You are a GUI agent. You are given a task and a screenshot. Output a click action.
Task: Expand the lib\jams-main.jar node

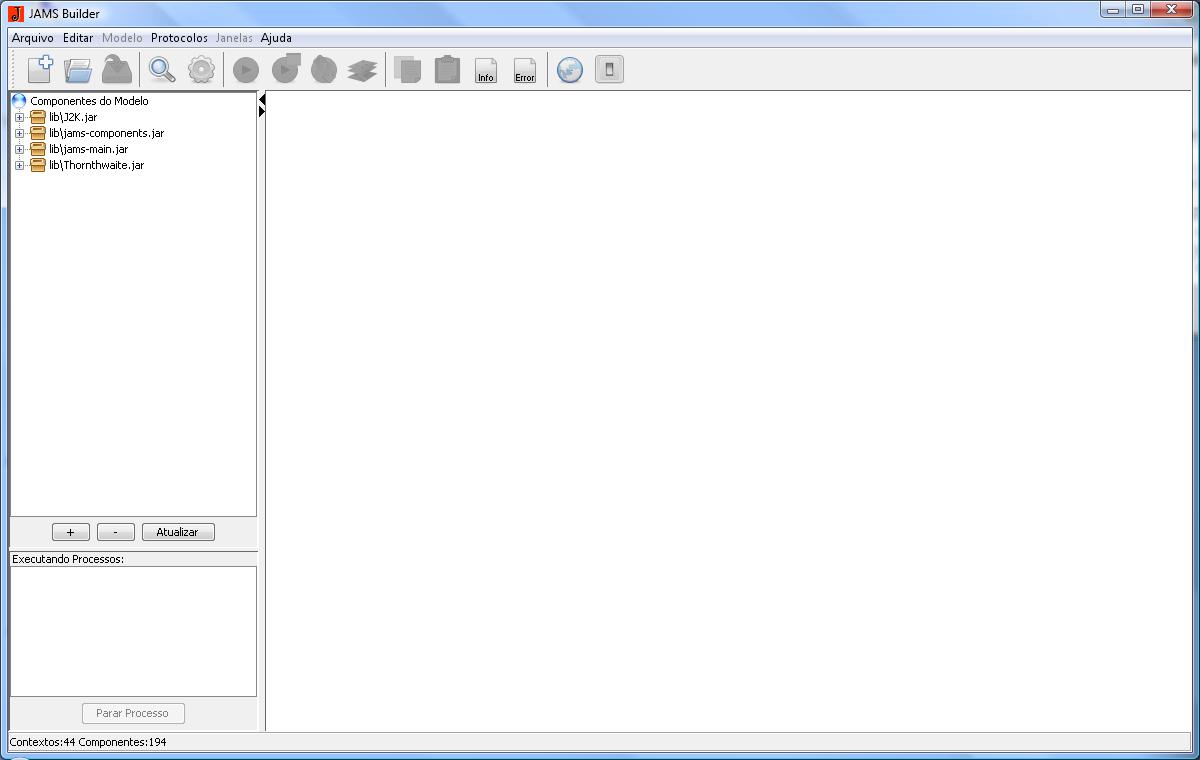[19, 149]
